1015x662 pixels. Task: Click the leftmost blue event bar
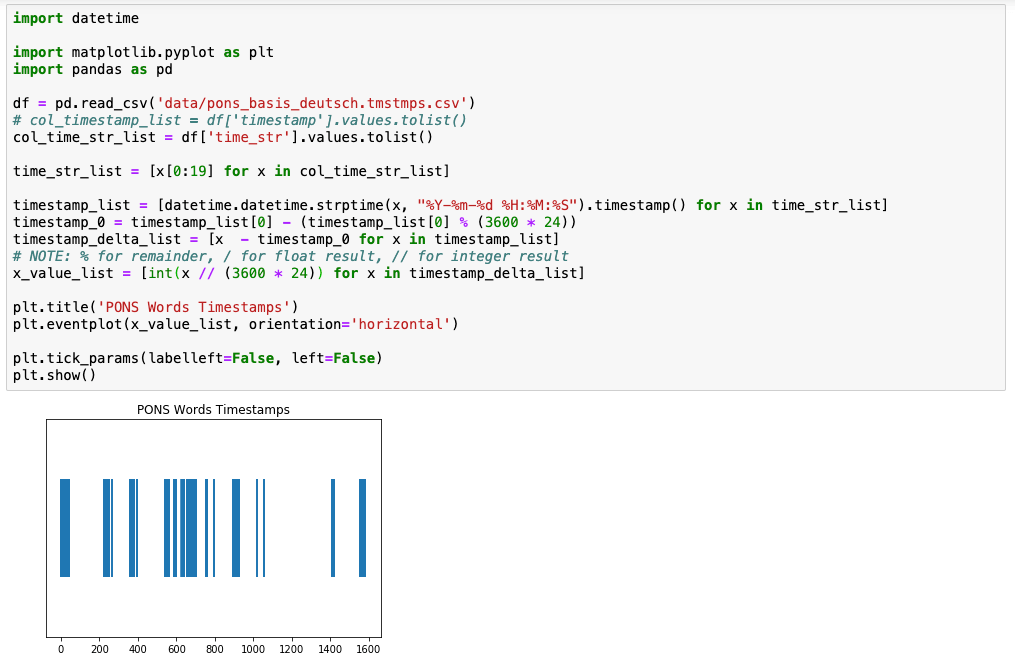tap(66, 528)
